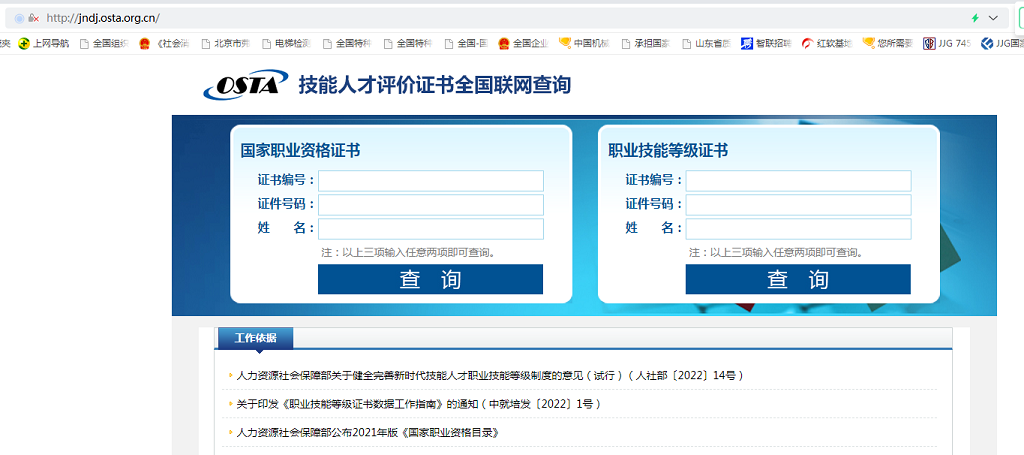Image resolution: width=1024 pixels, height=455 pixels.
Task: Click 证件号码 field under 职业技能等级证书
Action: (x=798, y=205)
